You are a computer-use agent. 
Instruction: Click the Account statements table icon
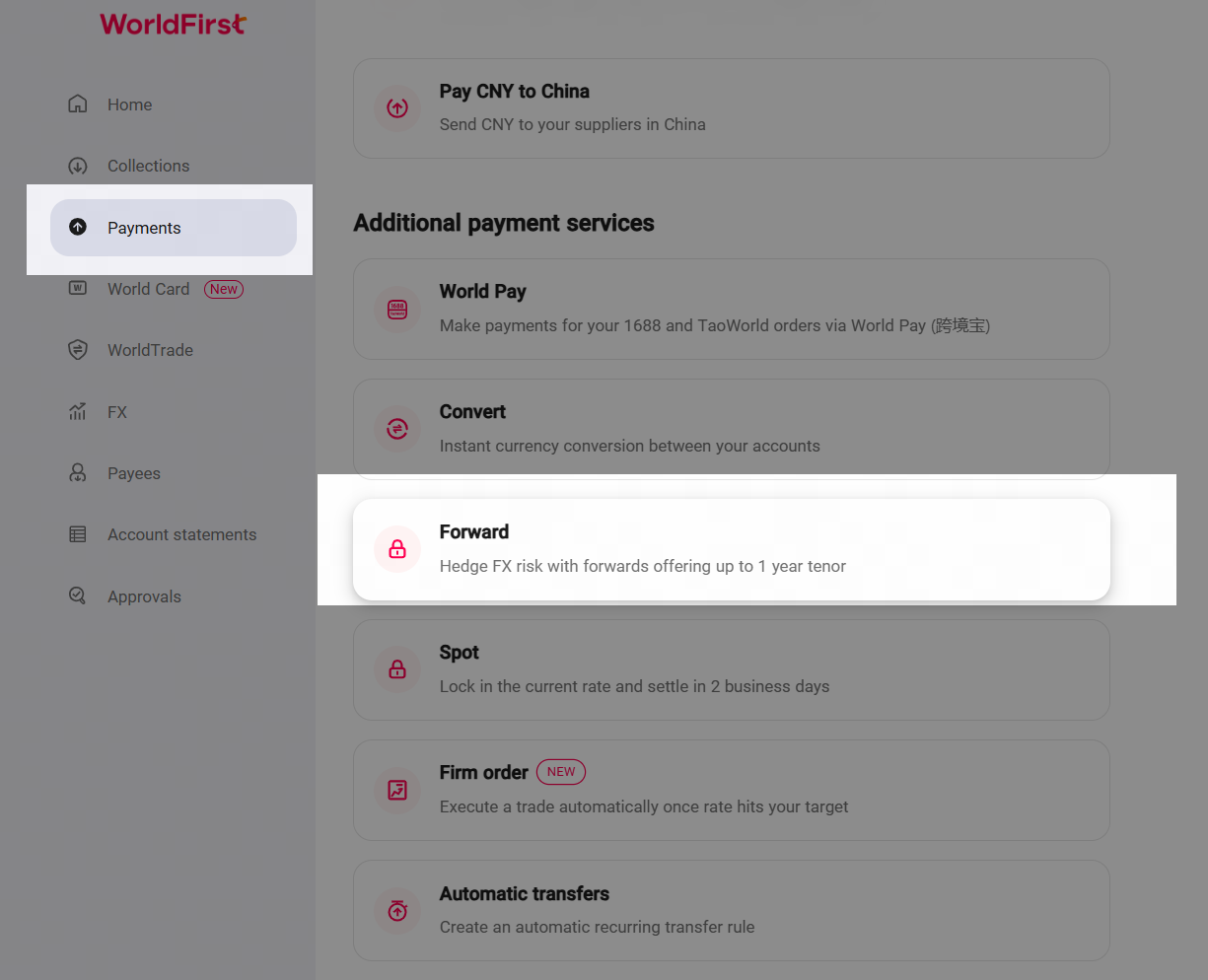(78, 534)
